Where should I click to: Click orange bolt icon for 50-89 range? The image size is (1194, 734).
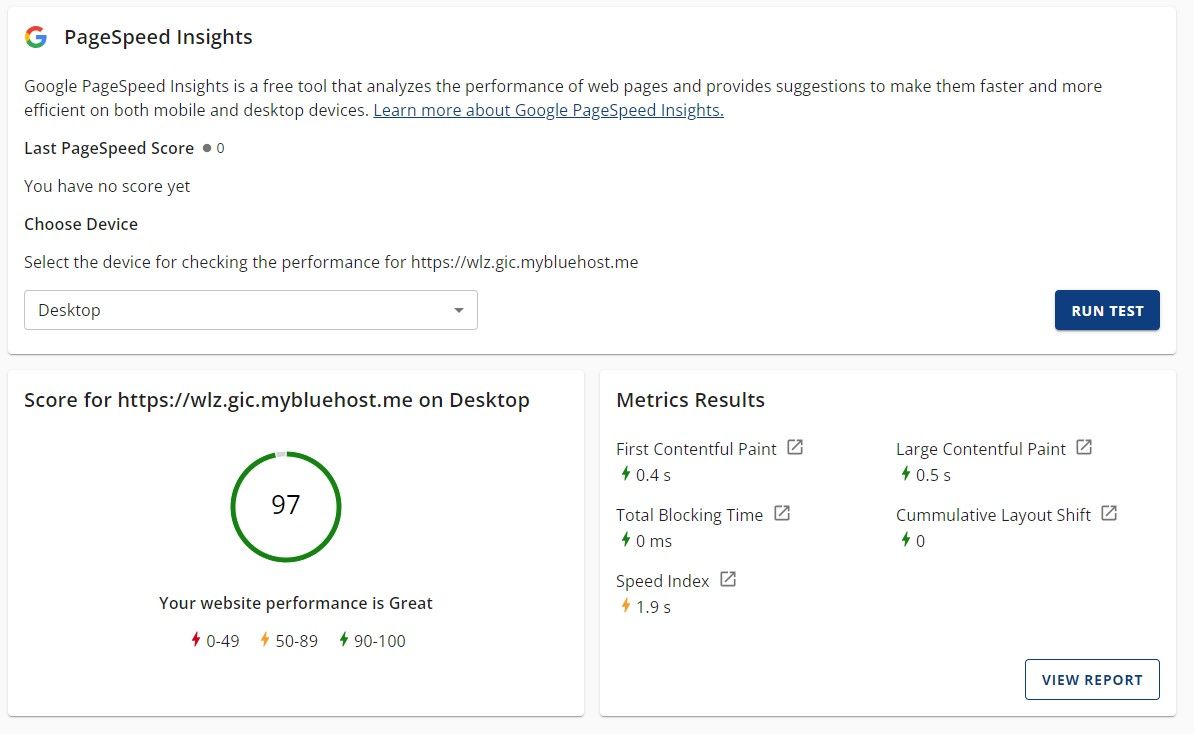265,640
